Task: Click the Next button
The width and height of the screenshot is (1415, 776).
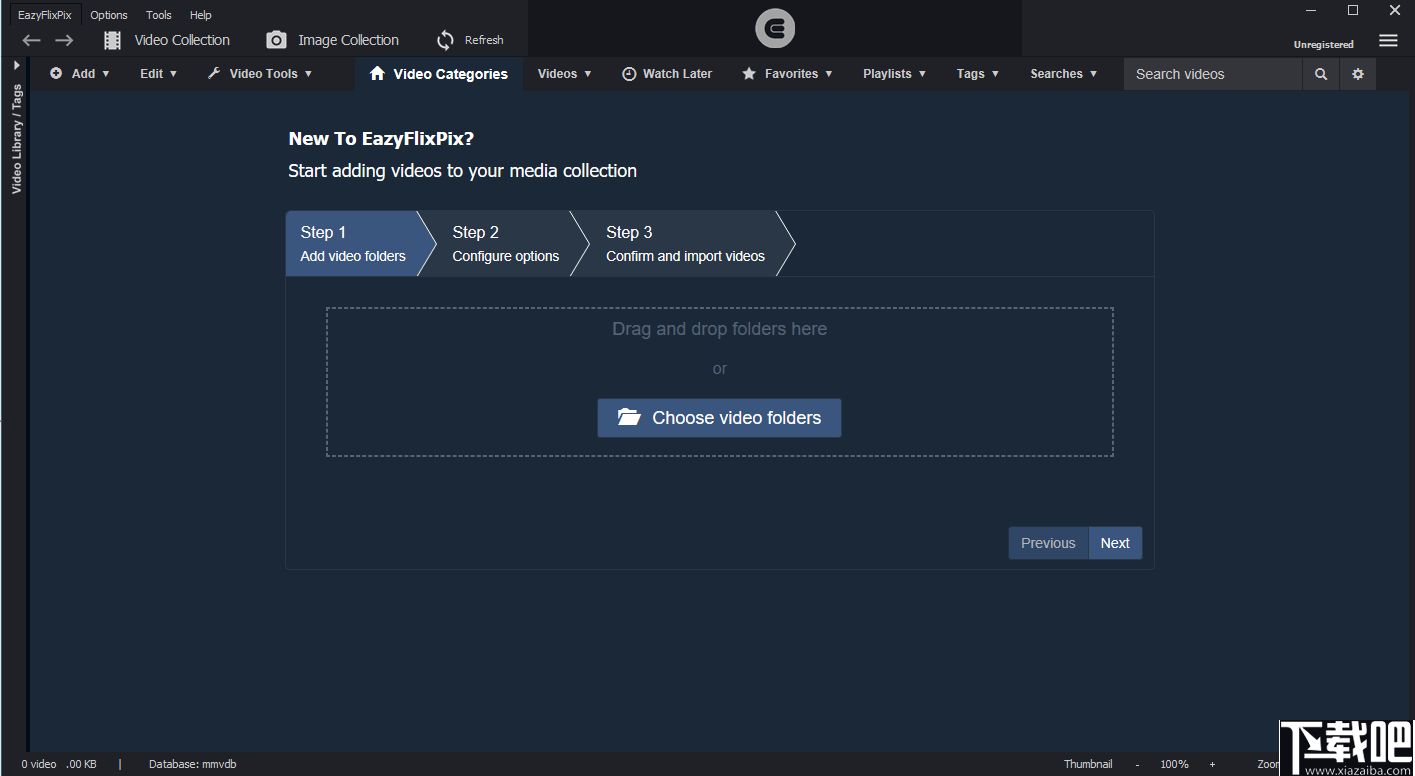Action: pyautogui.click(x=1115, y=543)
